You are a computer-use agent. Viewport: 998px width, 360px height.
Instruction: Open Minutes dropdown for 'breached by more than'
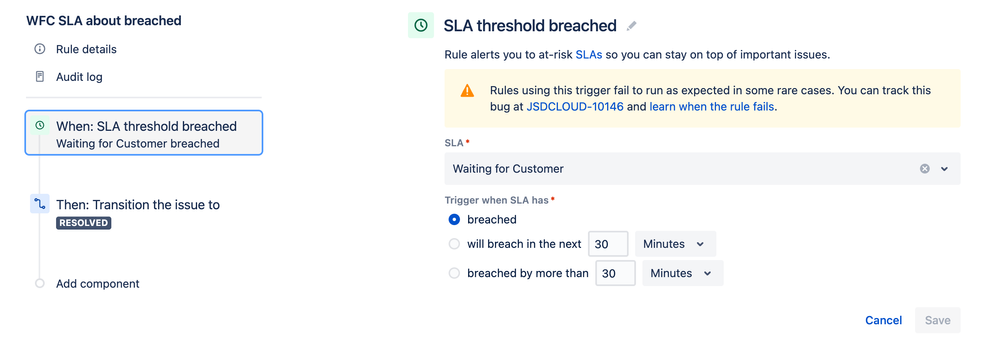click(x=682, y=273)
